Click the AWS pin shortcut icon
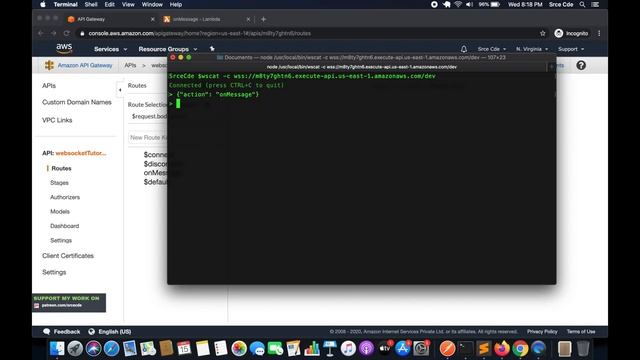Viewport: 640px width, 360px height. 212,49
